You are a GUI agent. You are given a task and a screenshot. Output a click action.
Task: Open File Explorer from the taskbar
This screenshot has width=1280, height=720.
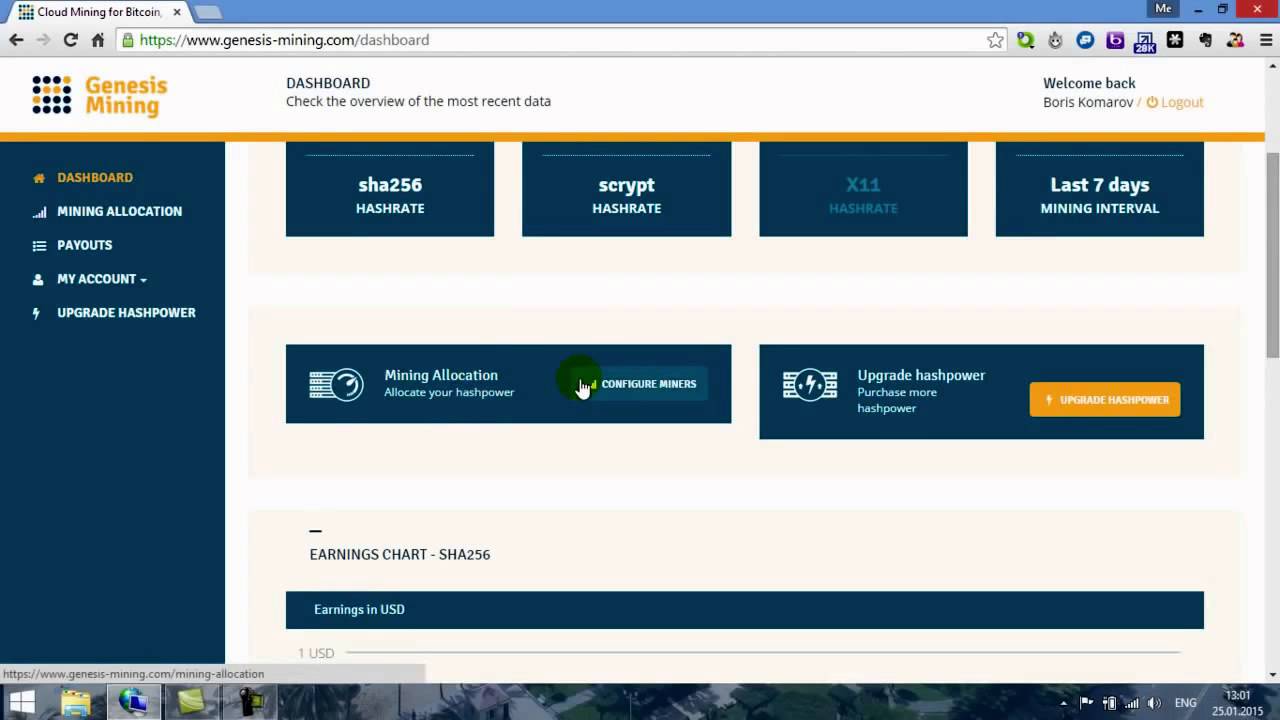76,702
